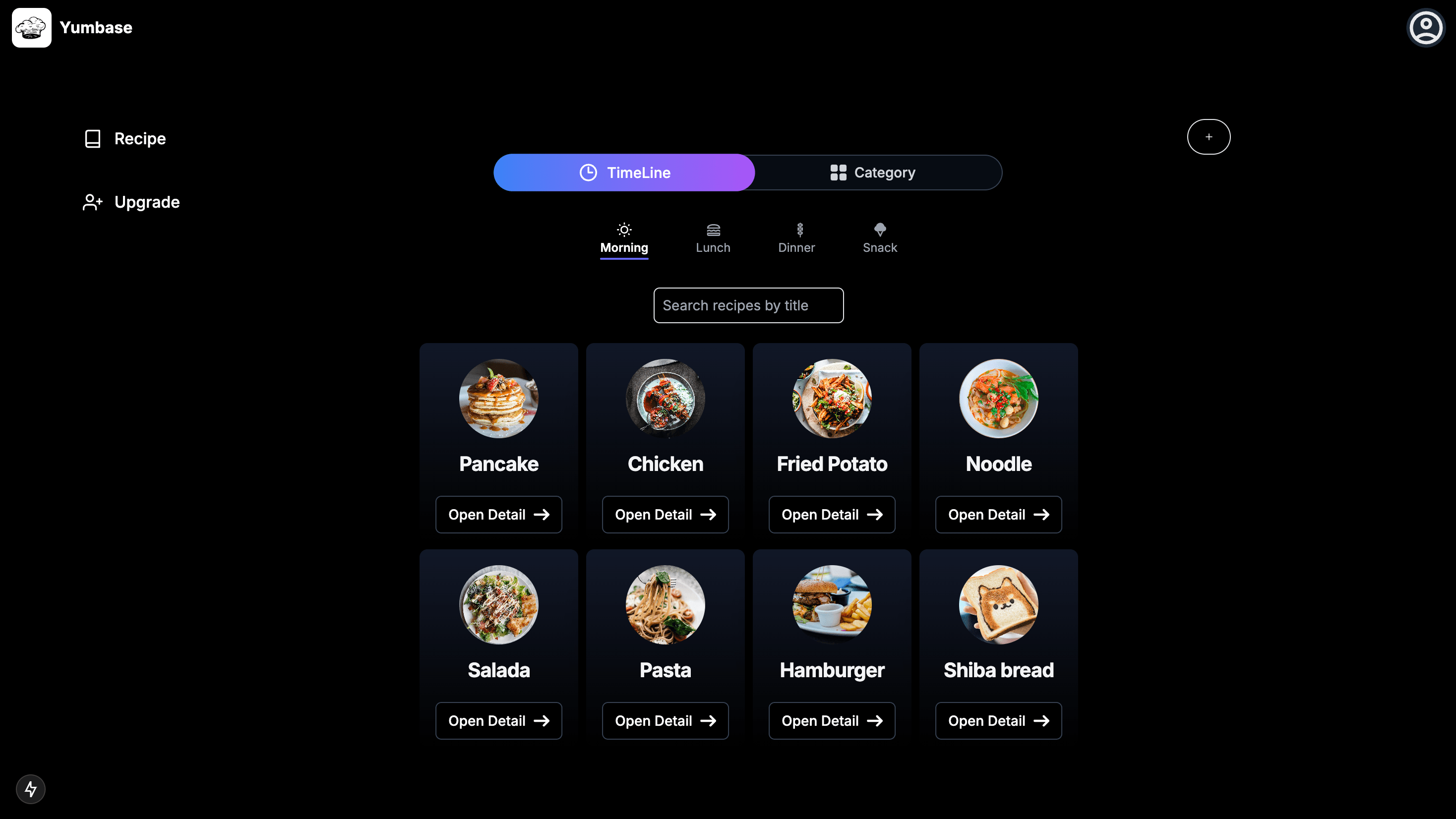The height and width of the screenshot is (819, 1456).
Task: Select the Morning tab
Action: pos(624,239)
